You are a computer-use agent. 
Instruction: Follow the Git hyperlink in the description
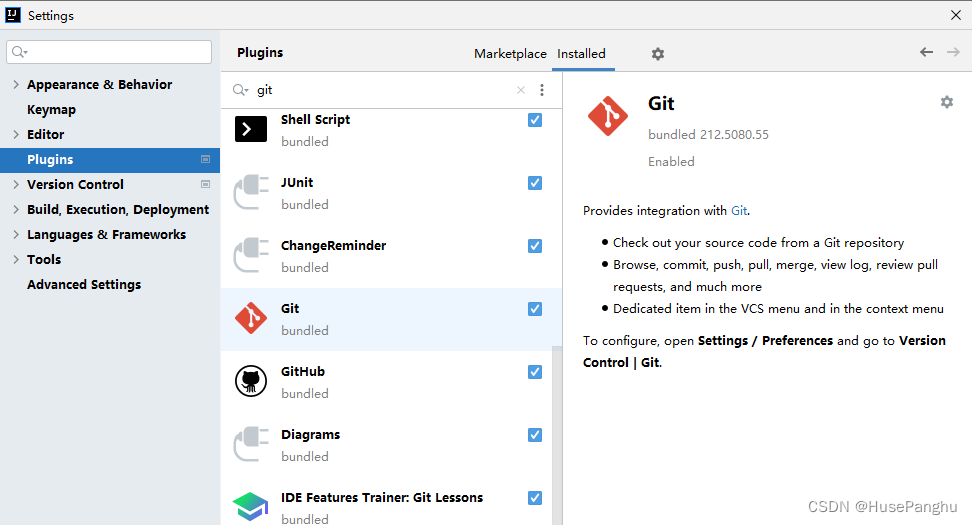pyautogui.click(x=738, y=211)
